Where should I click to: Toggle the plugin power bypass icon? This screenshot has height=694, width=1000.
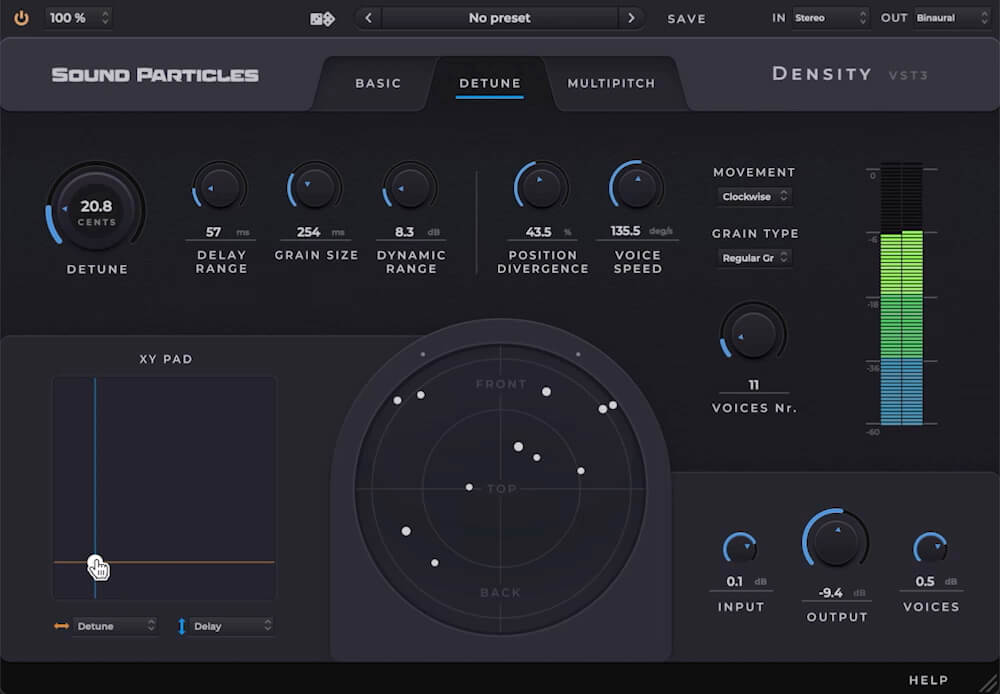click(x=21, y=18)
